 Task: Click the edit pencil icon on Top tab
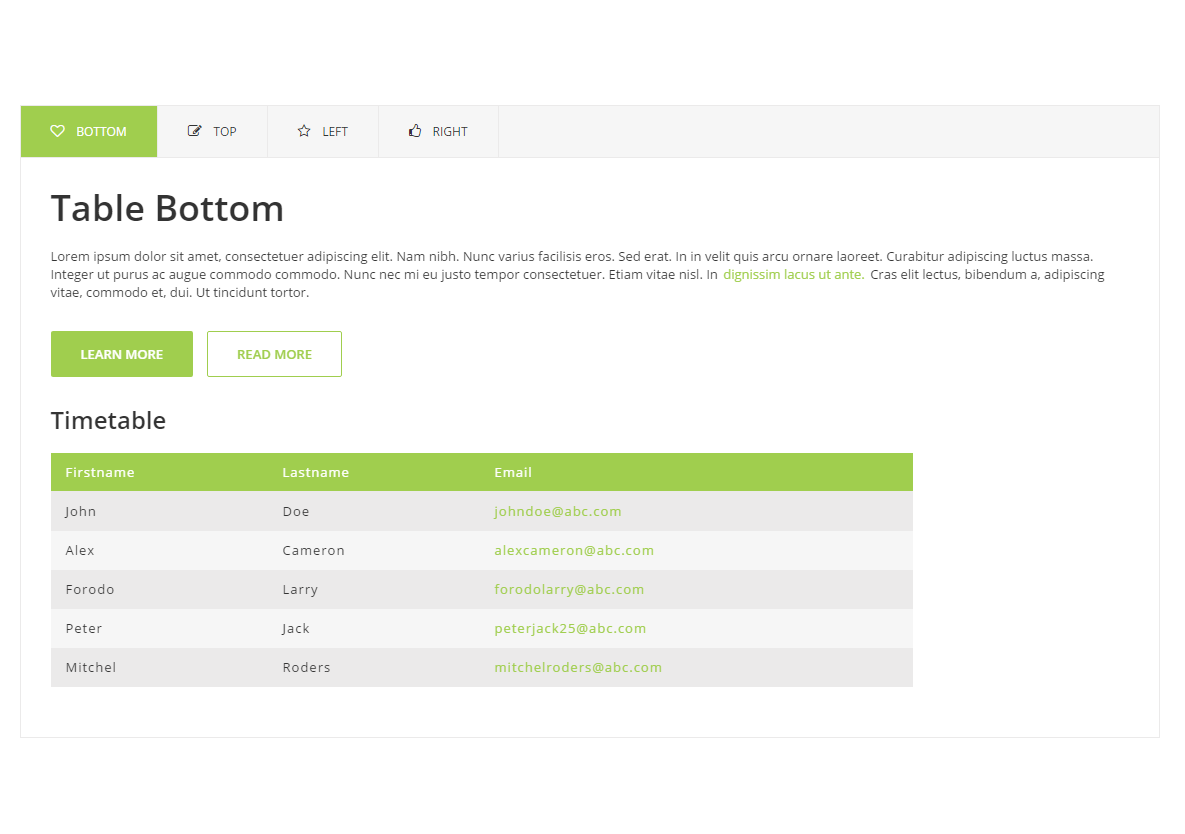pyautogui.click(x=194, y=131)
